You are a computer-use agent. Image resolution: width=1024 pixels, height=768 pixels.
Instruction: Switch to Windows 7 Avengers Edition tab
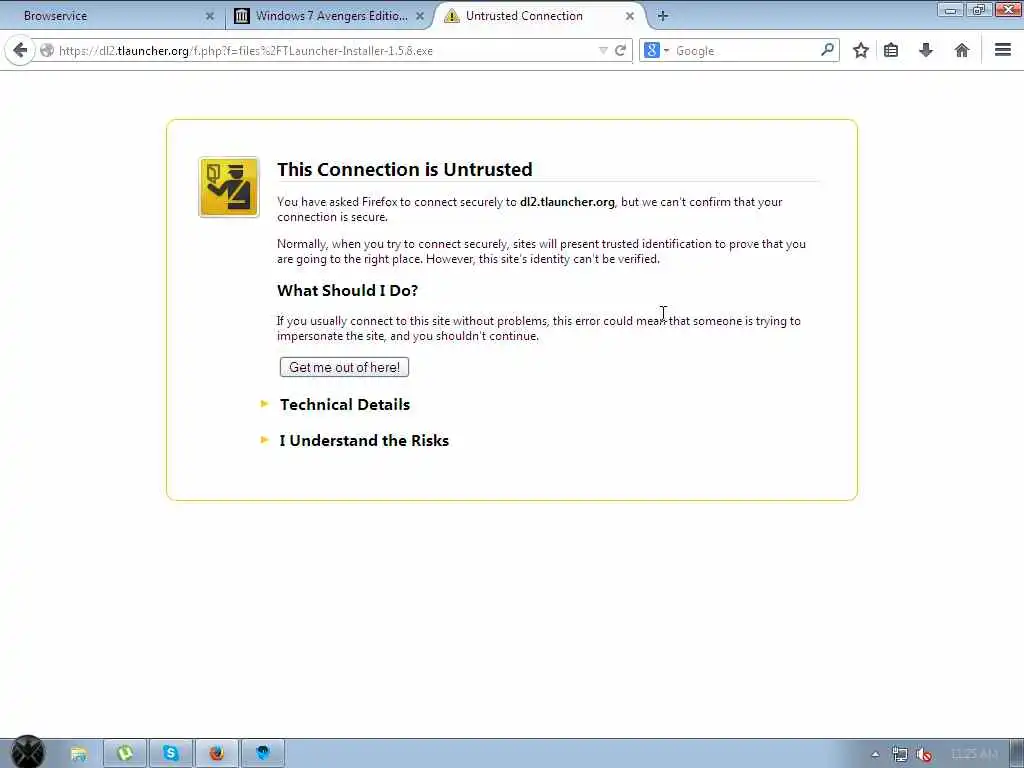[x=329, y=16]
